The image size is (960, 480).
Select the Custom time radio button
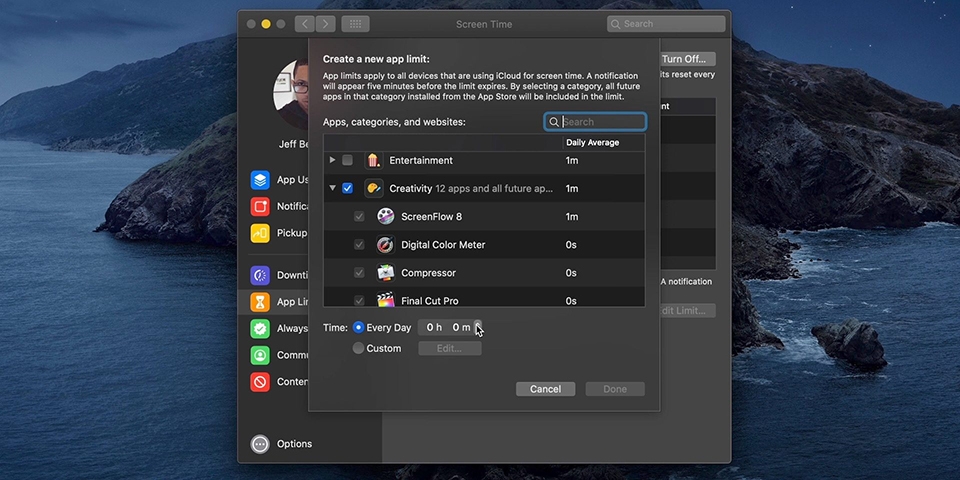pyautogui.click(x=358, y=348)
